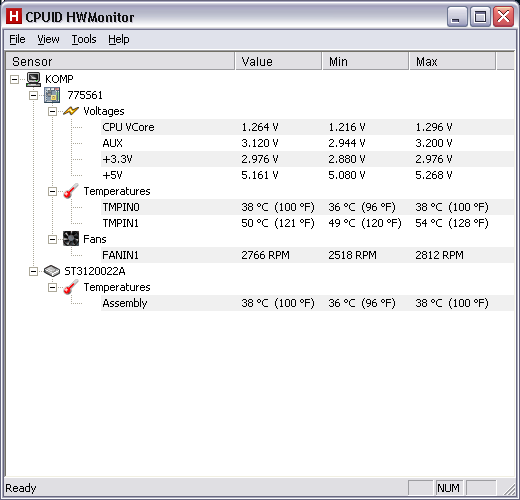Click the thermometer icon under ST3120022A
520x500 pixels.
71,287
